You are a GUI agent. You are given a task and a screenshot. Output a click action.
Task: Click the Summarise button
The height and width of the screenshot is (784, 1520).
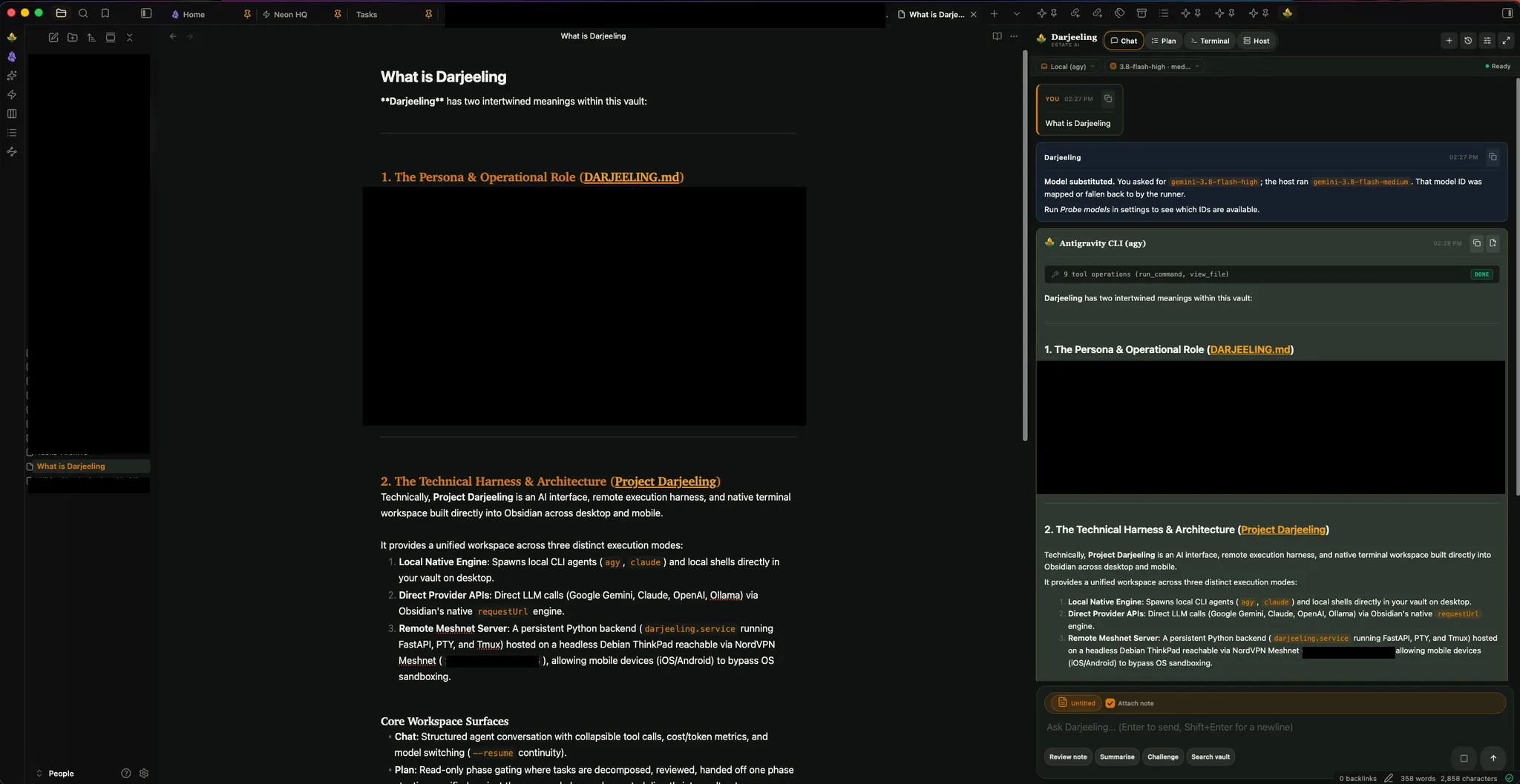click(x=1117, y=757)
